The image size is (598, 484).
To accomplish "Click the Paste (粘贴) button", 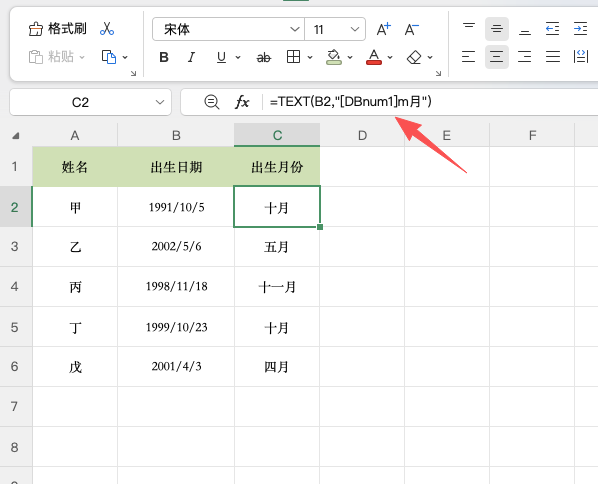I will coord(51,57).
